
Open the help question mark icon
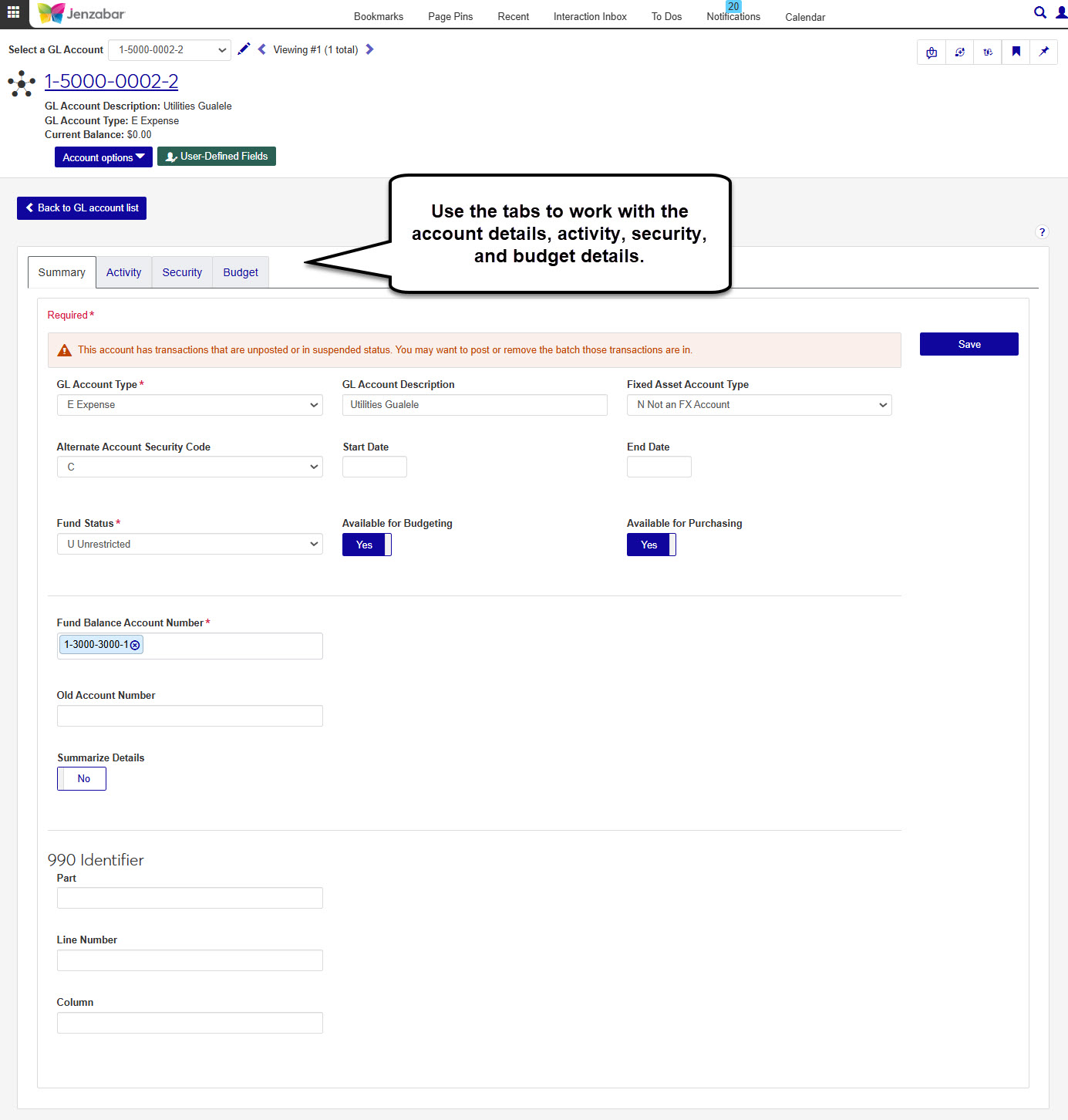pos(1042,232)
